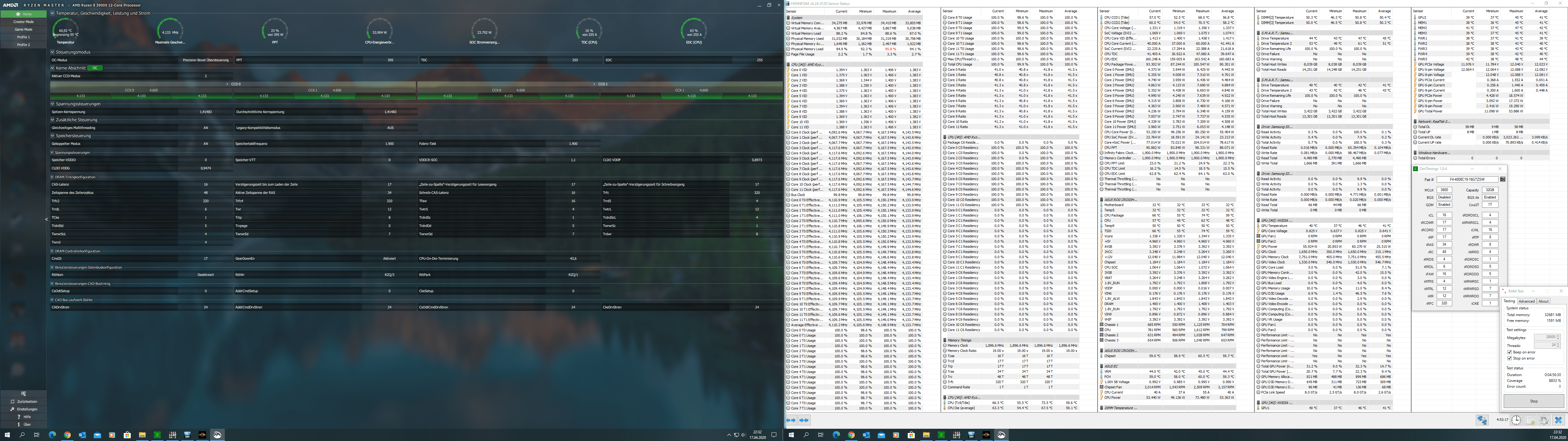This screenshot has height=441, width=1568.
Task: Click RAM Test binary icon on Ryzen Master screen's taskbar
Action: tap(172, 435)
